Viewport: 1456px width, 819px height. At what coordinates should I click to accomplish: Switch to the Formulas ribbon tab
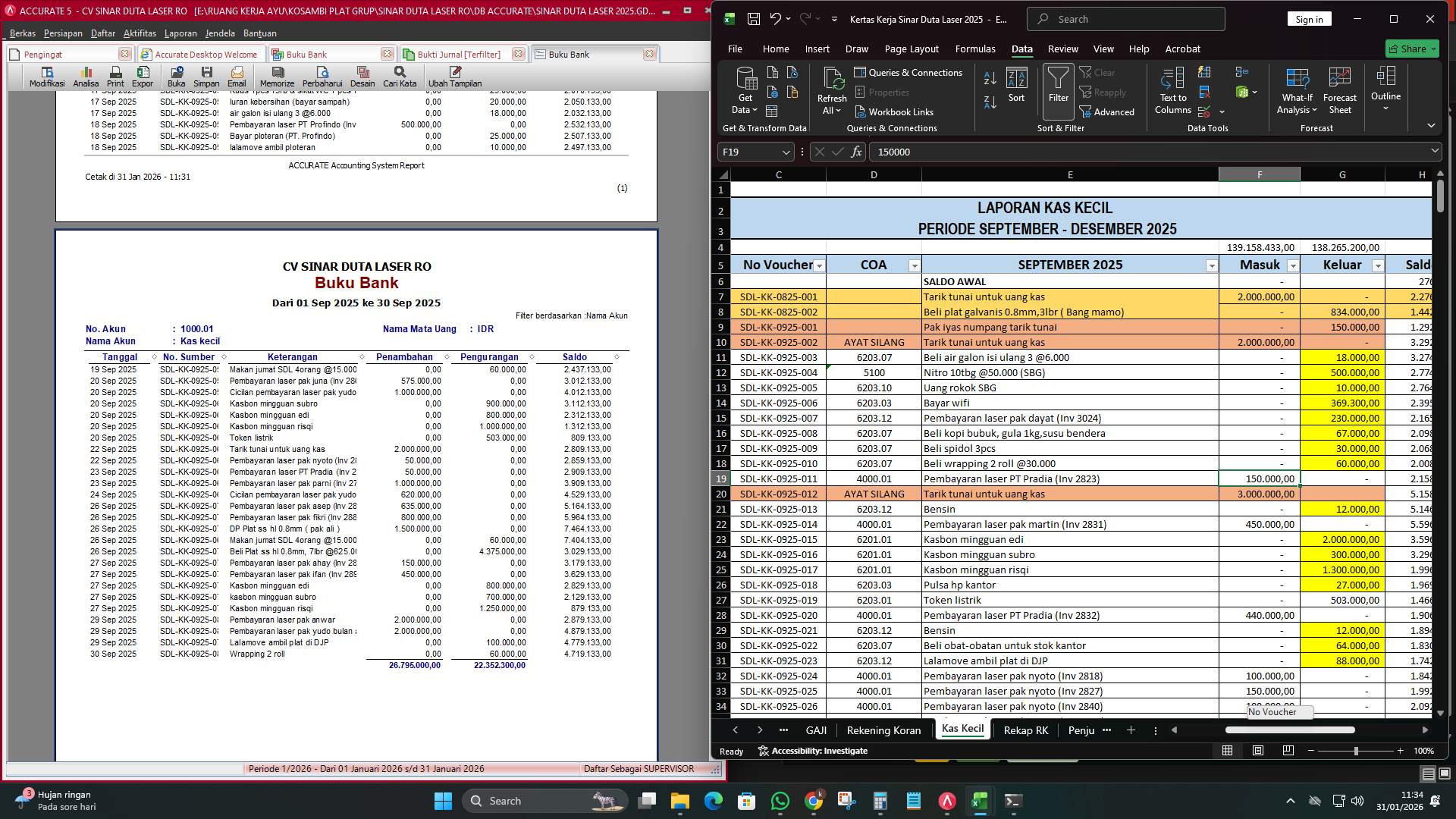pos(975,49)
